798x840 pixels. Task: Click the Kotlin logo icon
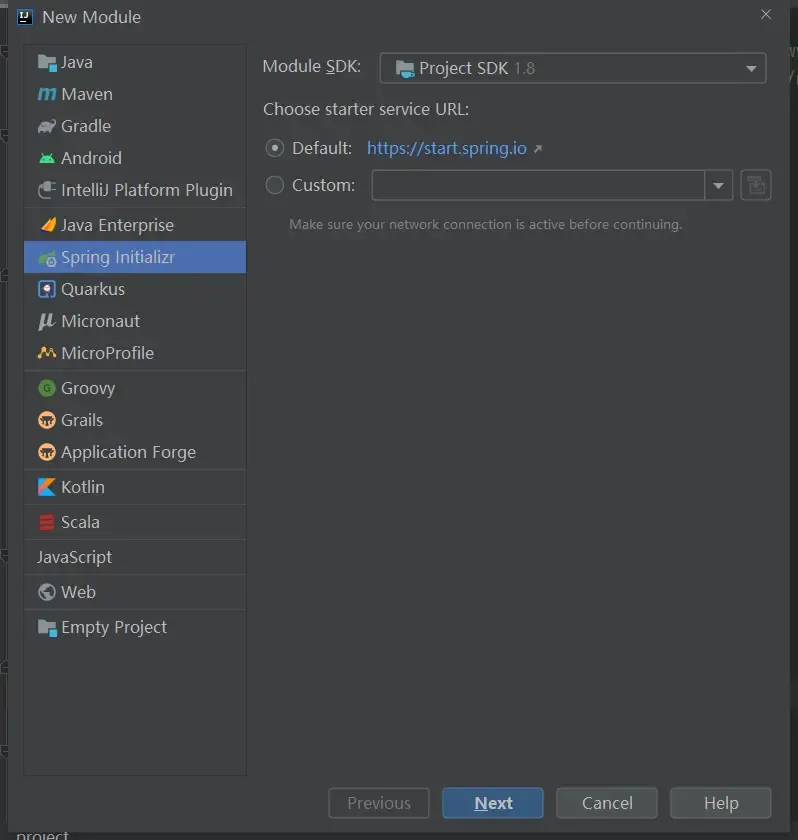tap(47, 487)
